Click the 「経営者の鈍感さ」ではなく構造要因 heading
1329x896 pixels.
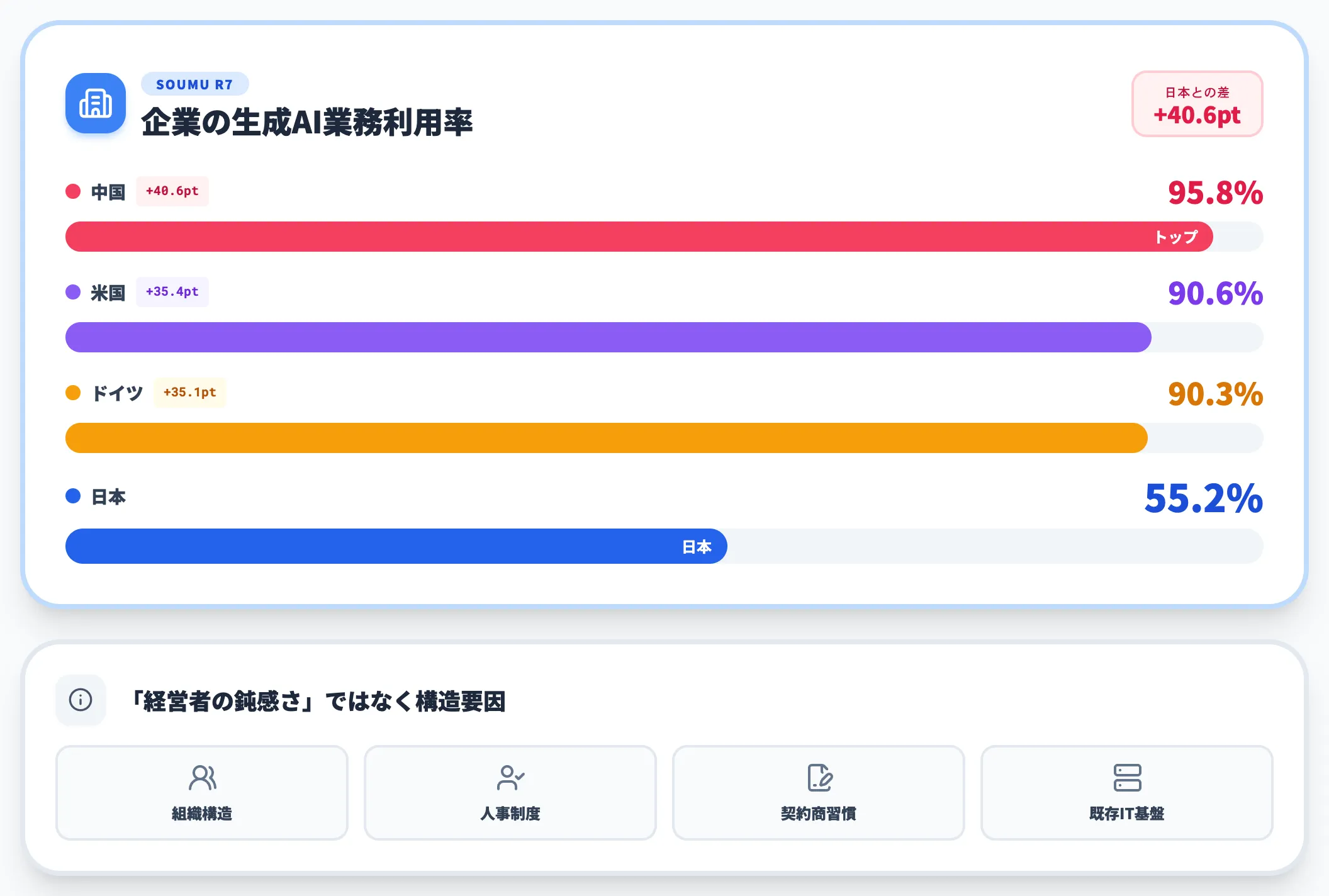coord(318,701)
